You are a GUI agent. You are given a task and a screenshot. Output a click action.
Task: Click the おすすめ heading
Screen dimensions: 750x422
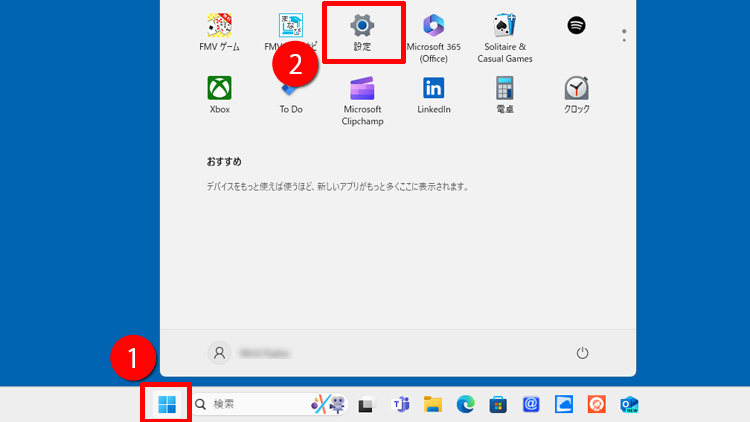(x=224, y=162)
